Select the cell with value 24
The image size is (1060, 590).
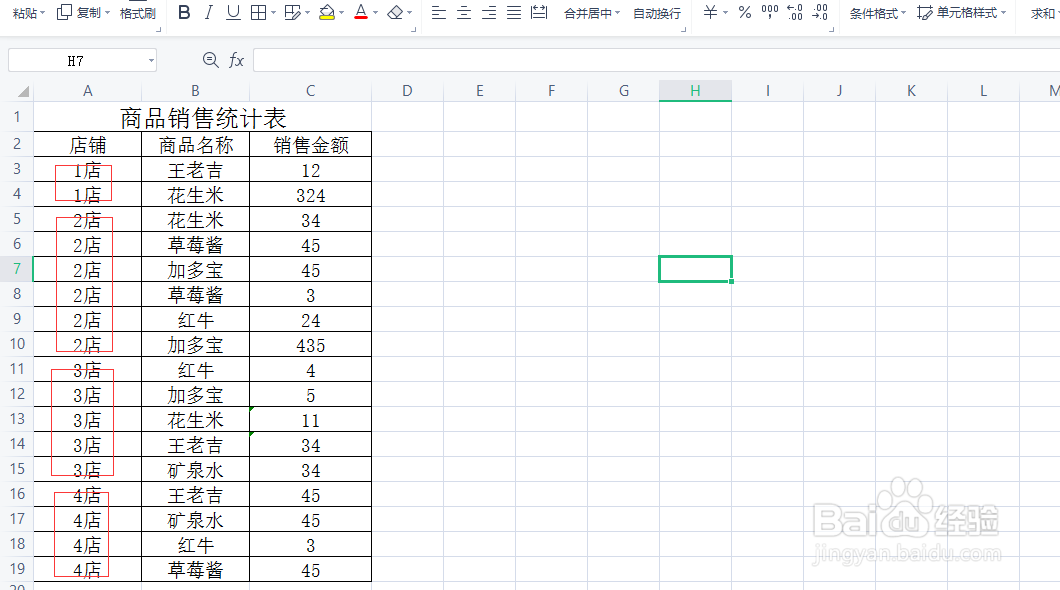click(x=310, y=320)
